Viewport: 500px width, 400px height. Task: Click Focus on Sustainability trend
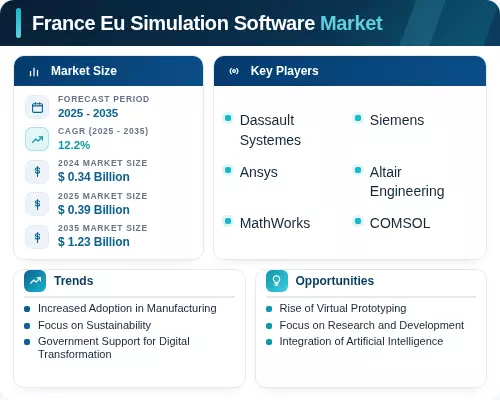point(95,325)
